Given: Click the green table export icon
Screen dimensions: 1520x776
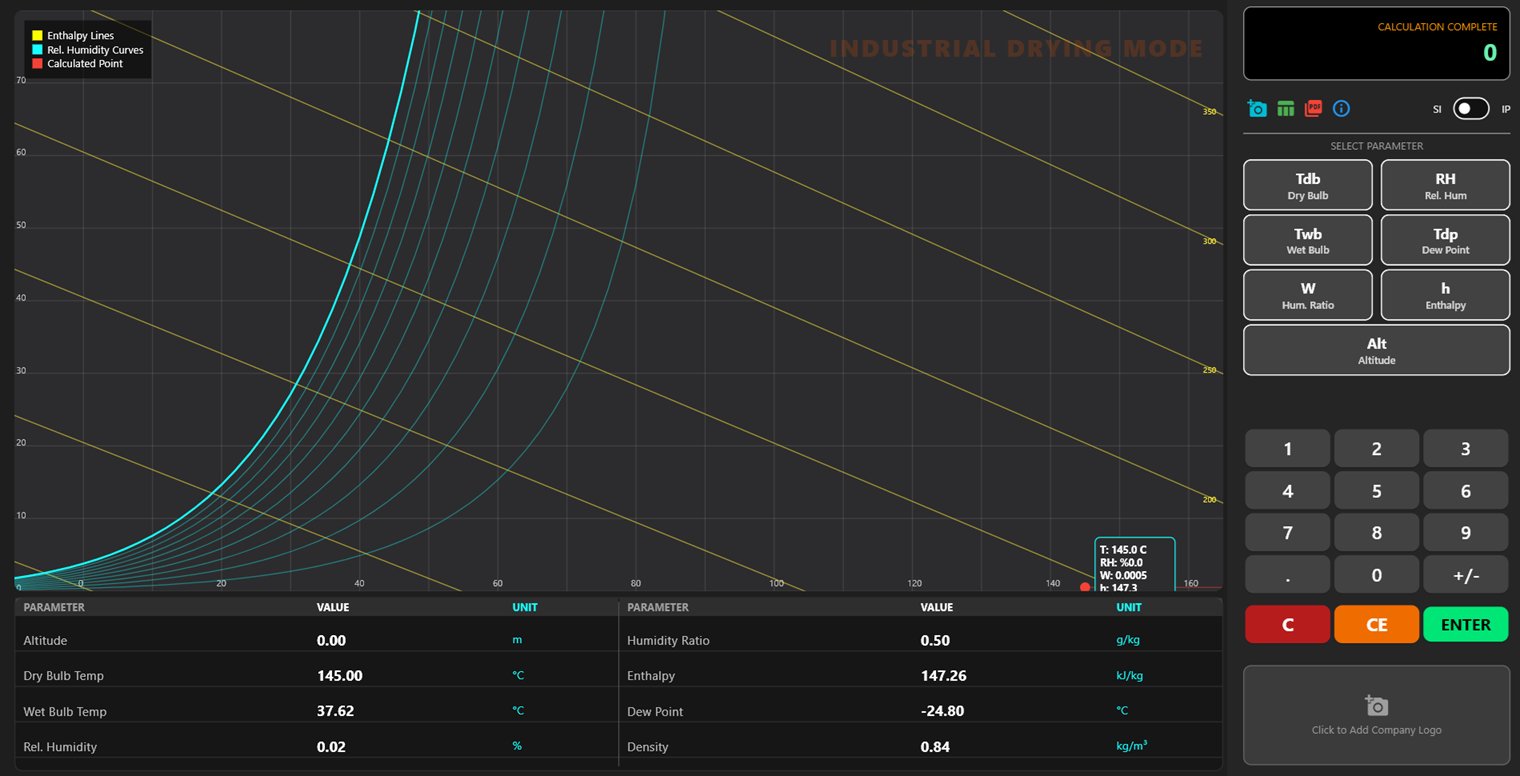Looking at the screenshot, I should [x=1286, y=109].
